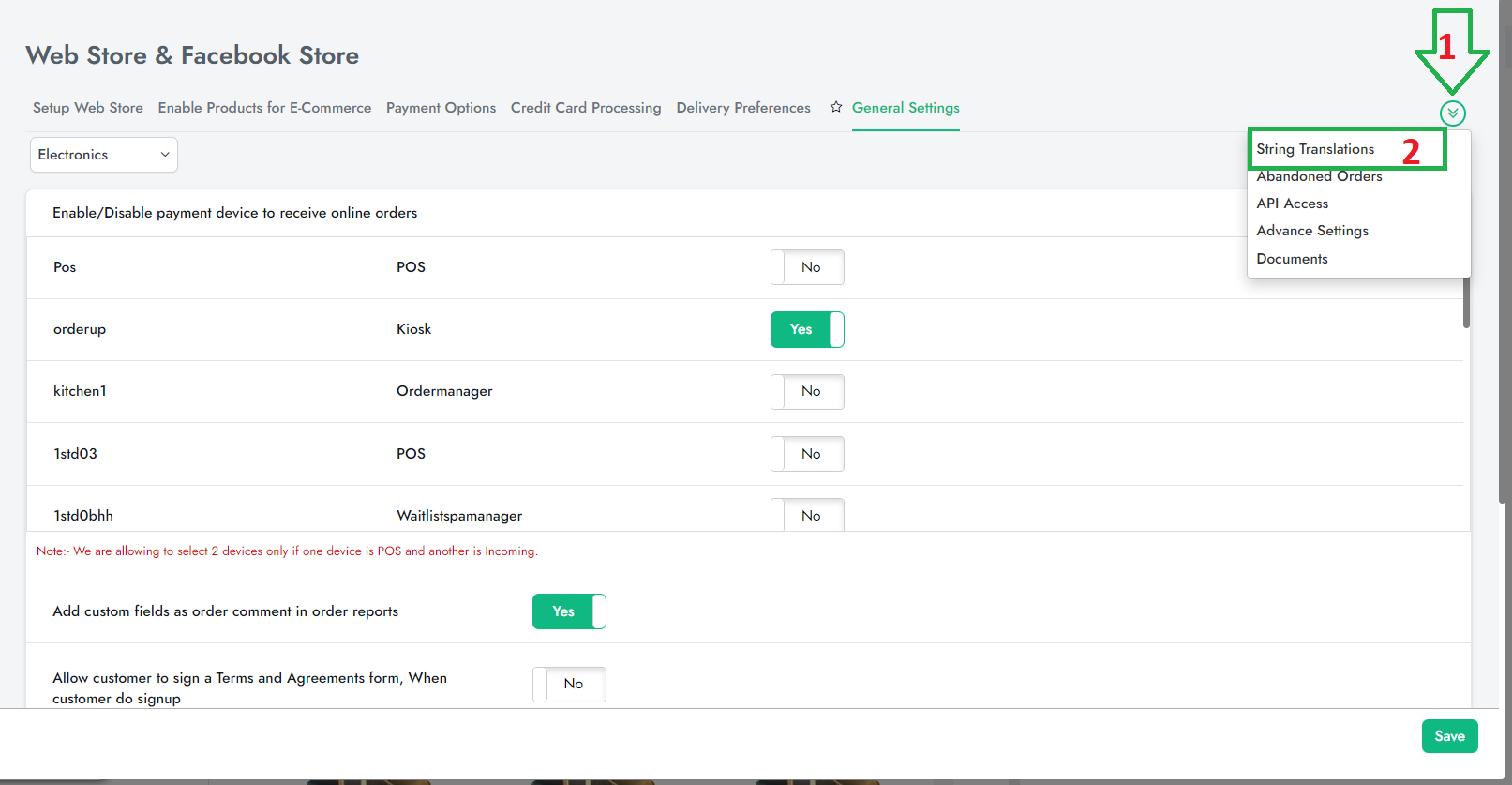
Task: Open the Electronics store dropdown
Action: 104,155
